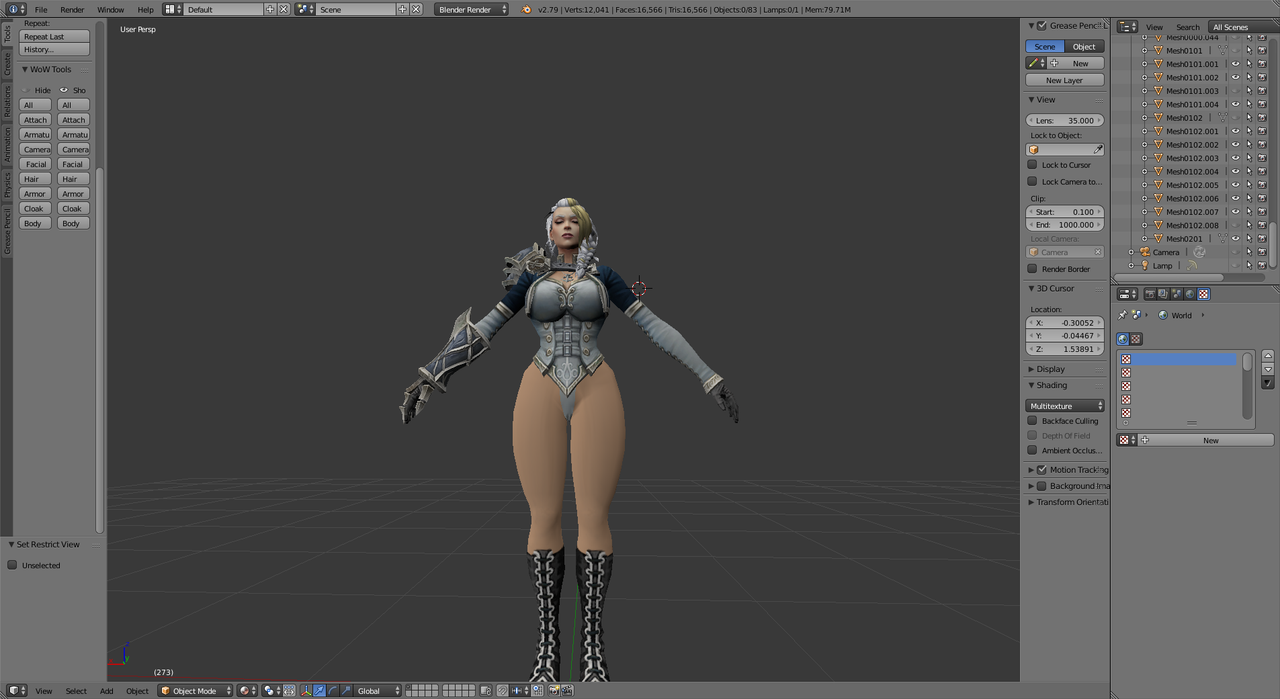Expand the Camera item in outliner
1280x699 pixels.
1132,252
